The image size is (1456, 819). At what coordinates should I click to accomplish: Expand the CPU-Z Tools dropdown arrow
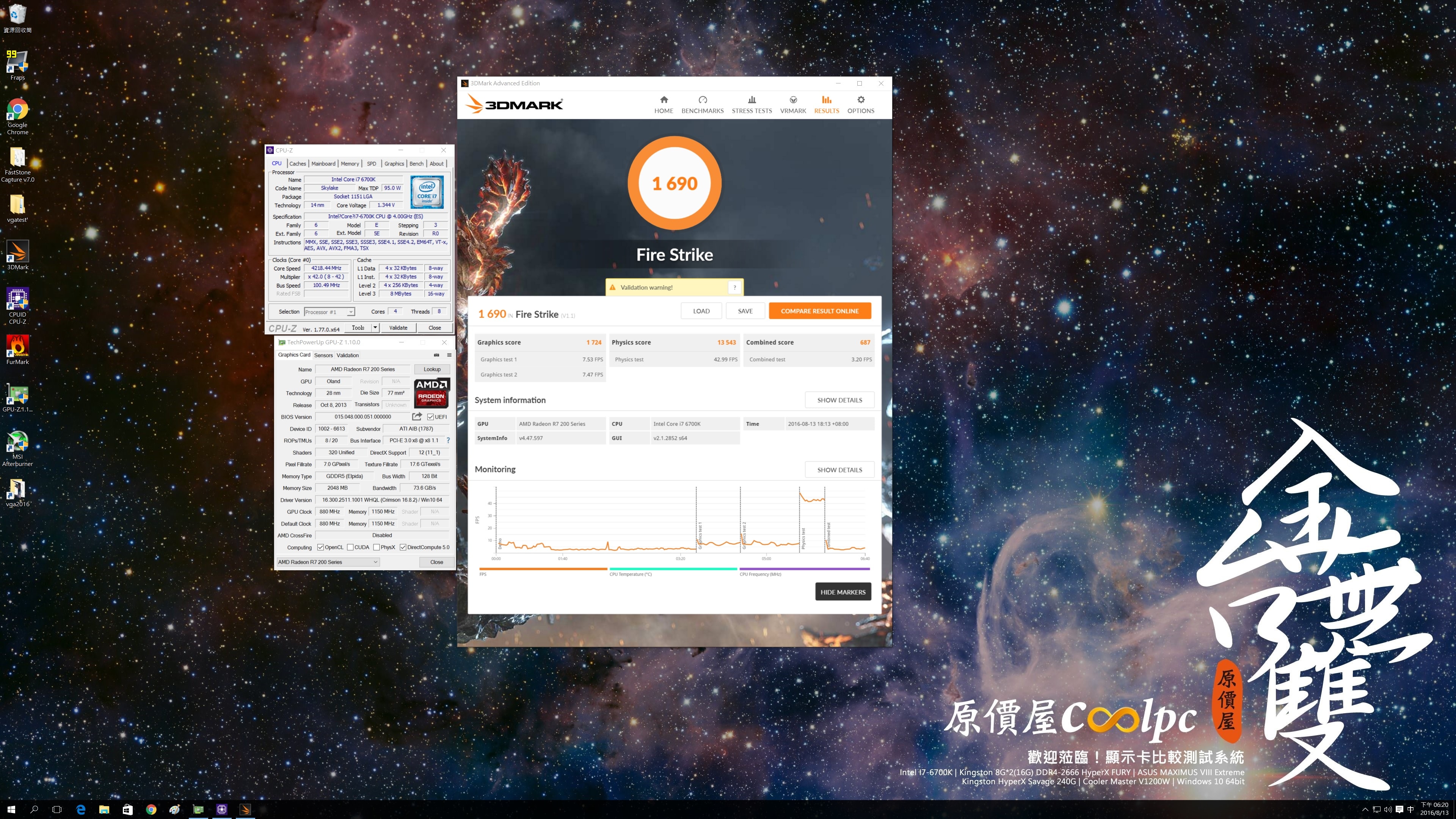(x=375, y=328)
